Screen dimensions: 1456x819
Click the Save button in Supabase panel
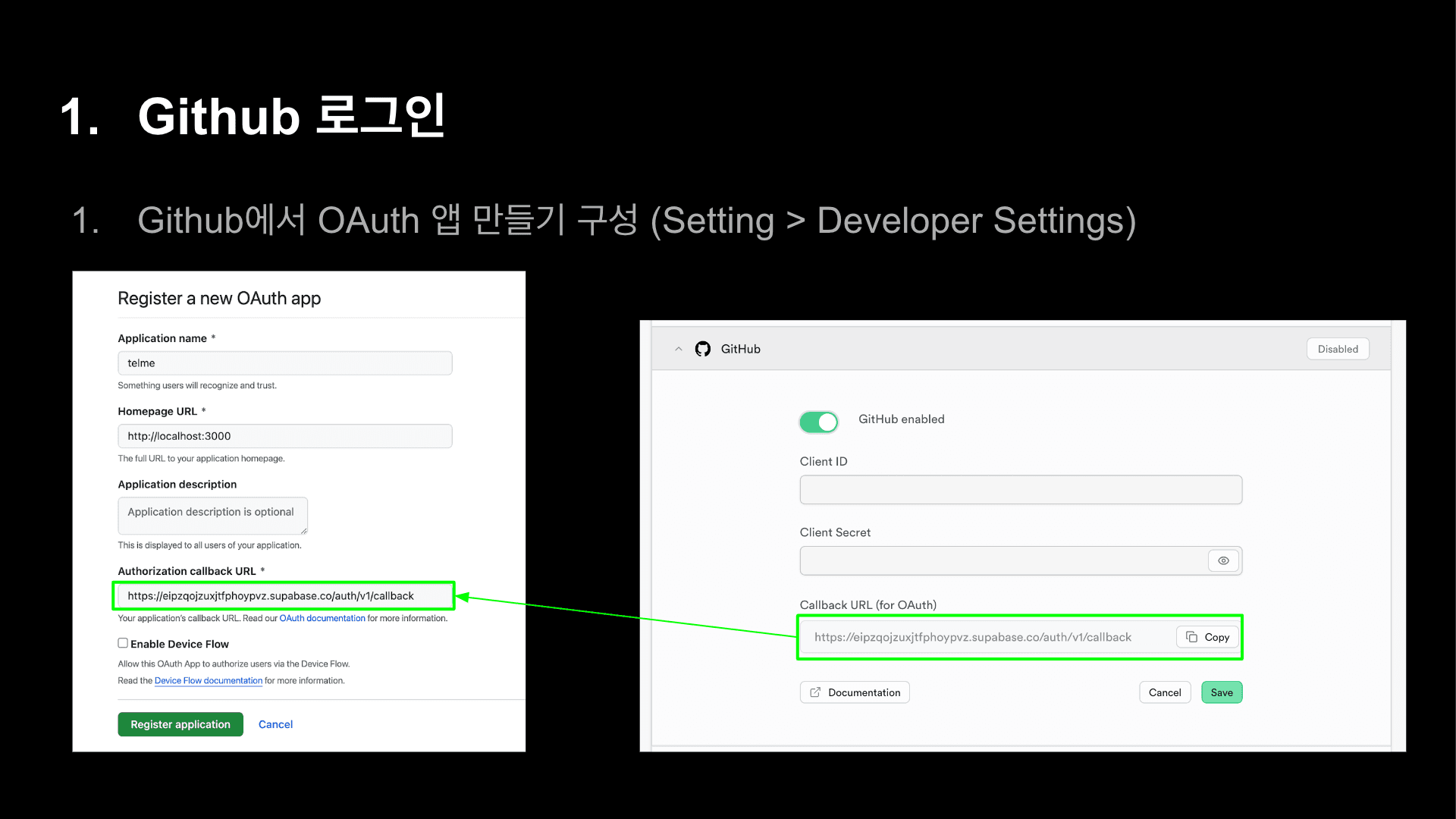(1221, 692)
